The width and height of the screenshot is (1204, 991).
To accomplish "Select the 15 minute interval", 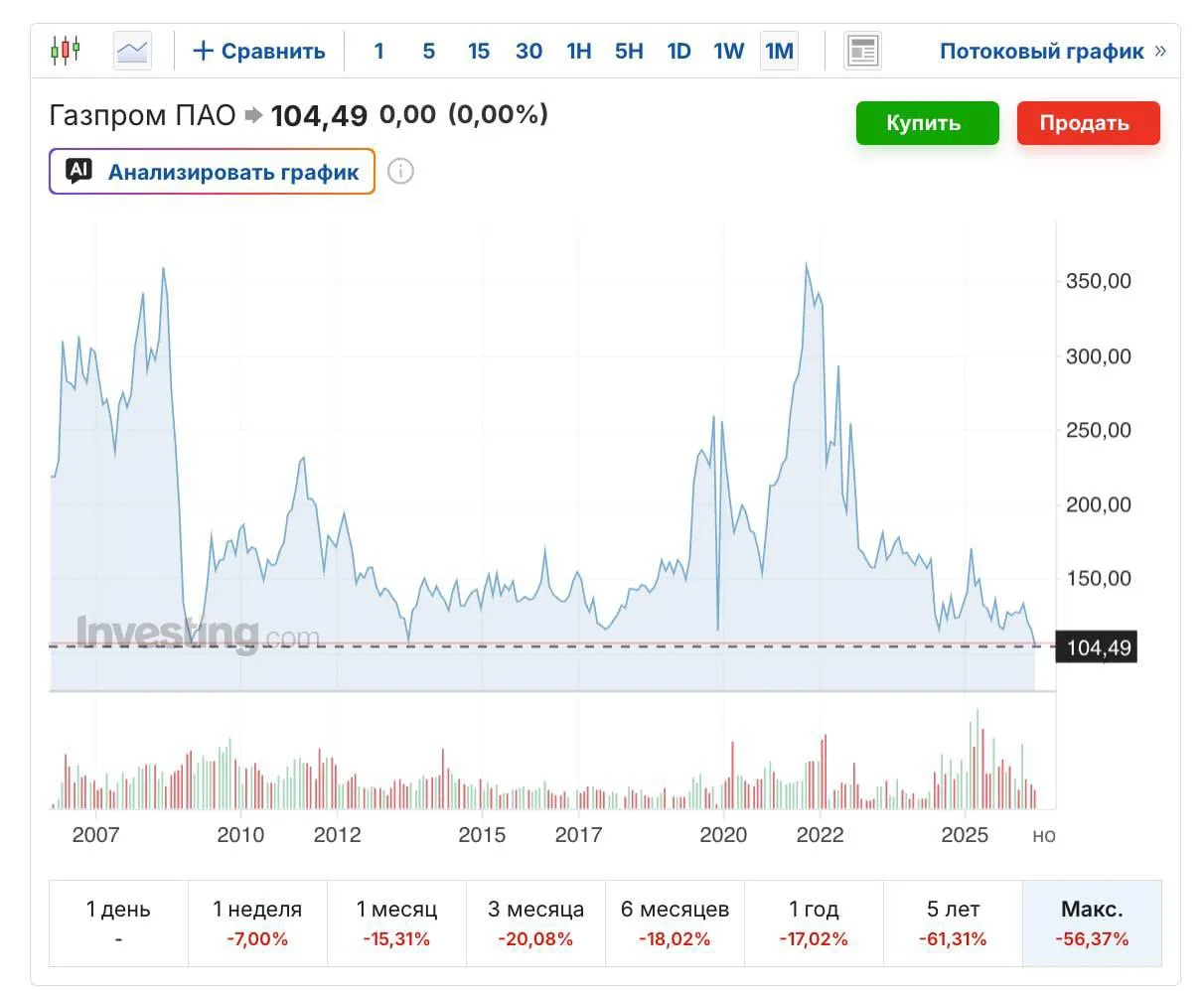I will pos(479,51).
